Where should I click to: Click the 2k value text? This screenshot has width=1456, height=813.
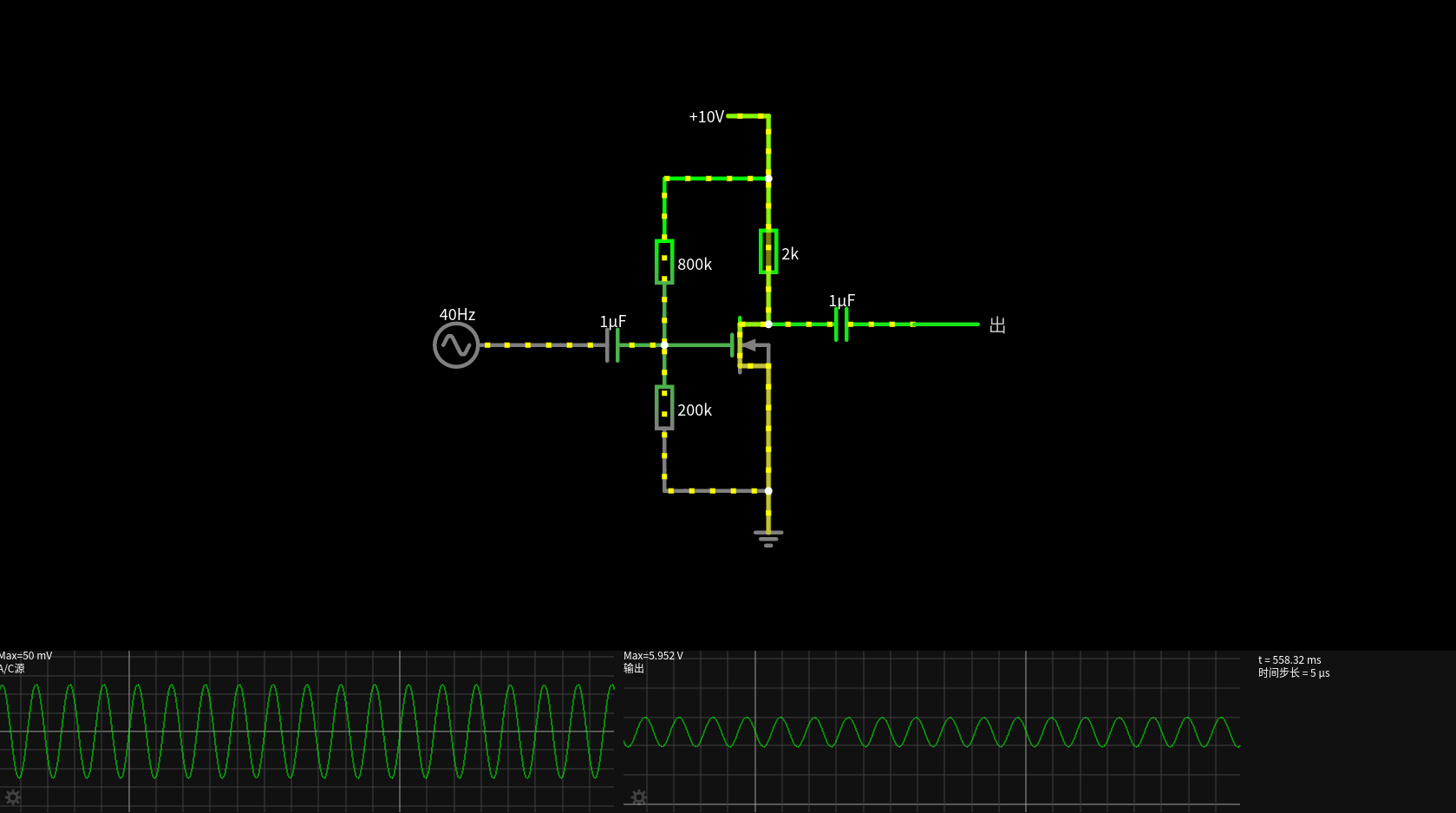pos(790,253)
